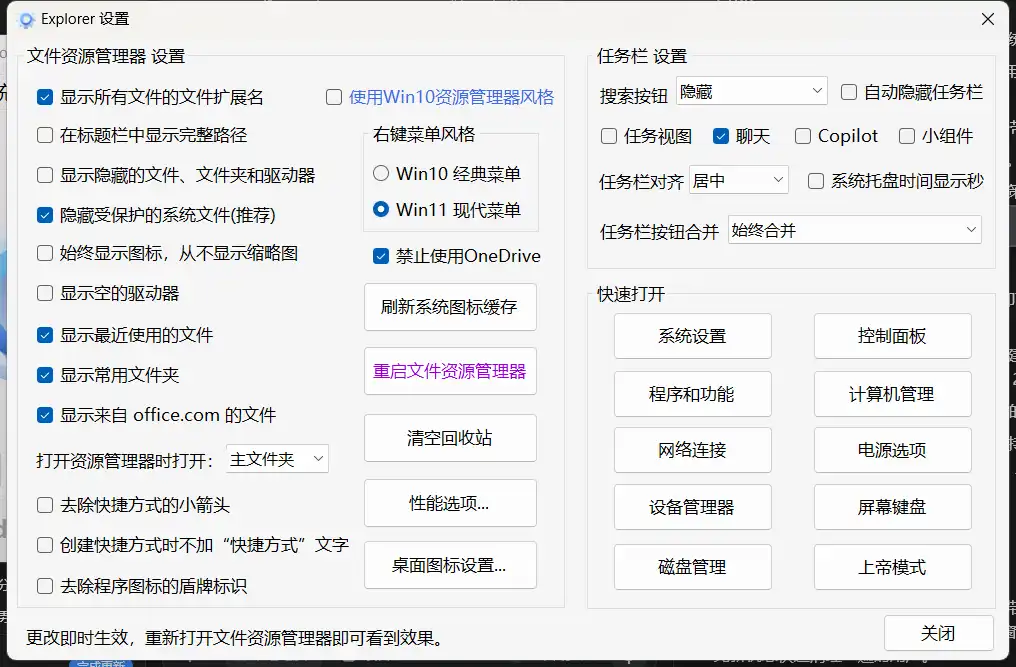Image resolution: width=1016 pixels, height=667 pixels.
Task: Open 系统设置 quick launch button
Action: tap(693, 336)
